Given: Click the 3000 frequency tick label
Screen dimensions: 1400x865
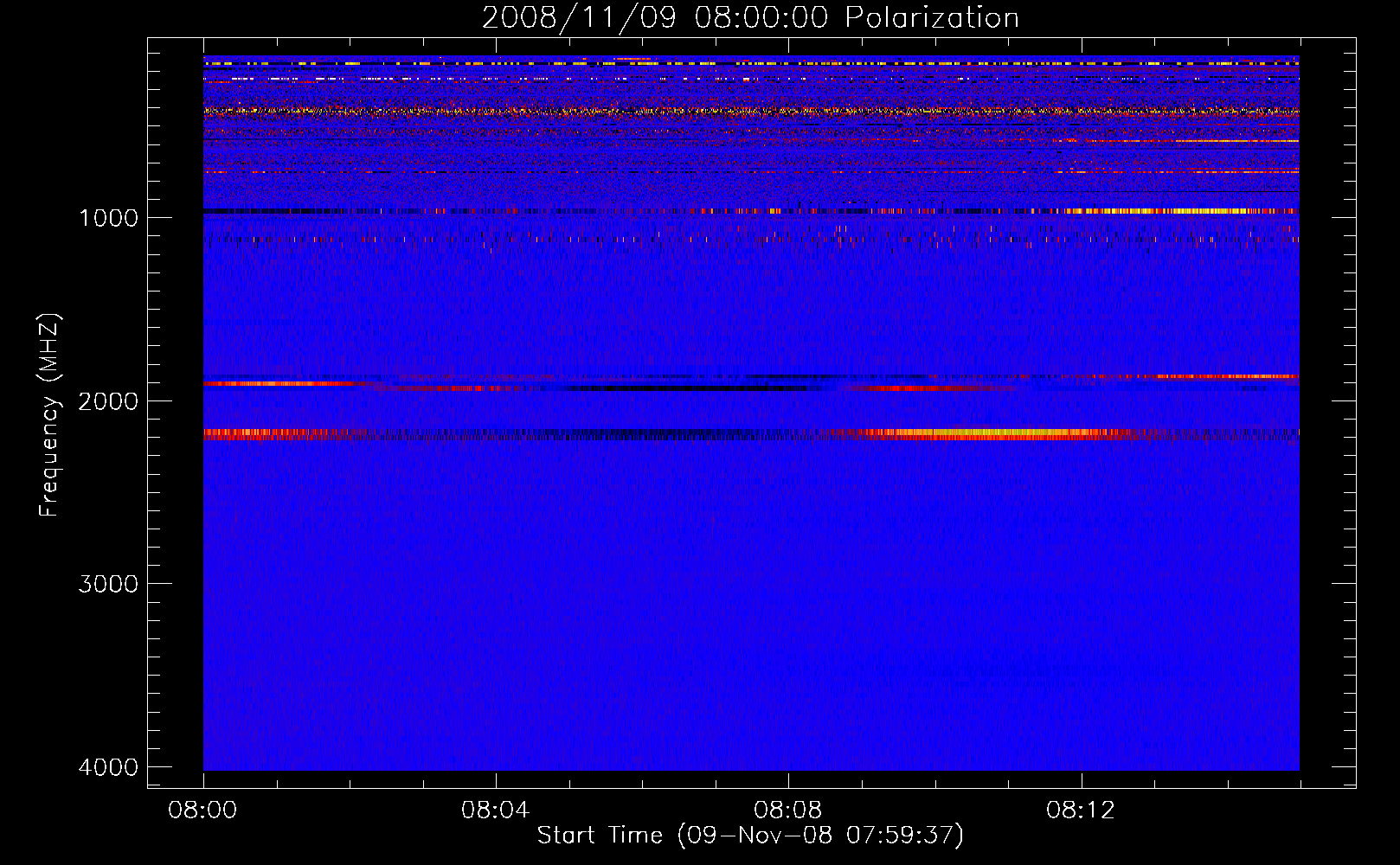Looking at the screenshot, I should [x=108, y=584].
